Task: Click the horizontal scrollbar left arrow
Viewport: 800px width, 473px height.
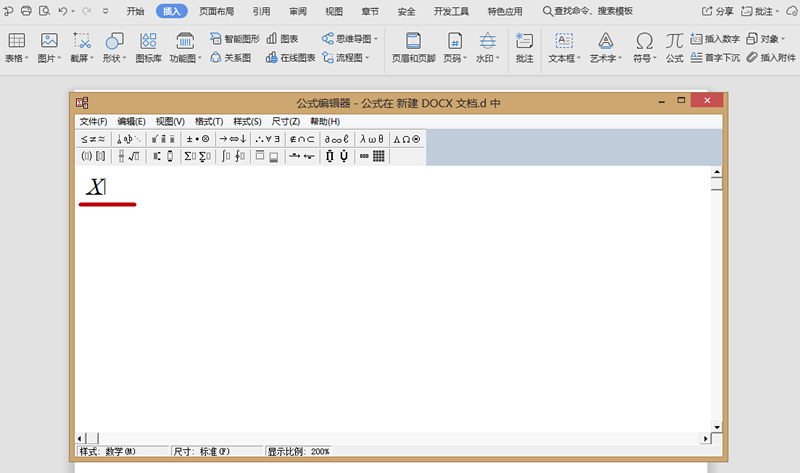Action: [81, 438]
